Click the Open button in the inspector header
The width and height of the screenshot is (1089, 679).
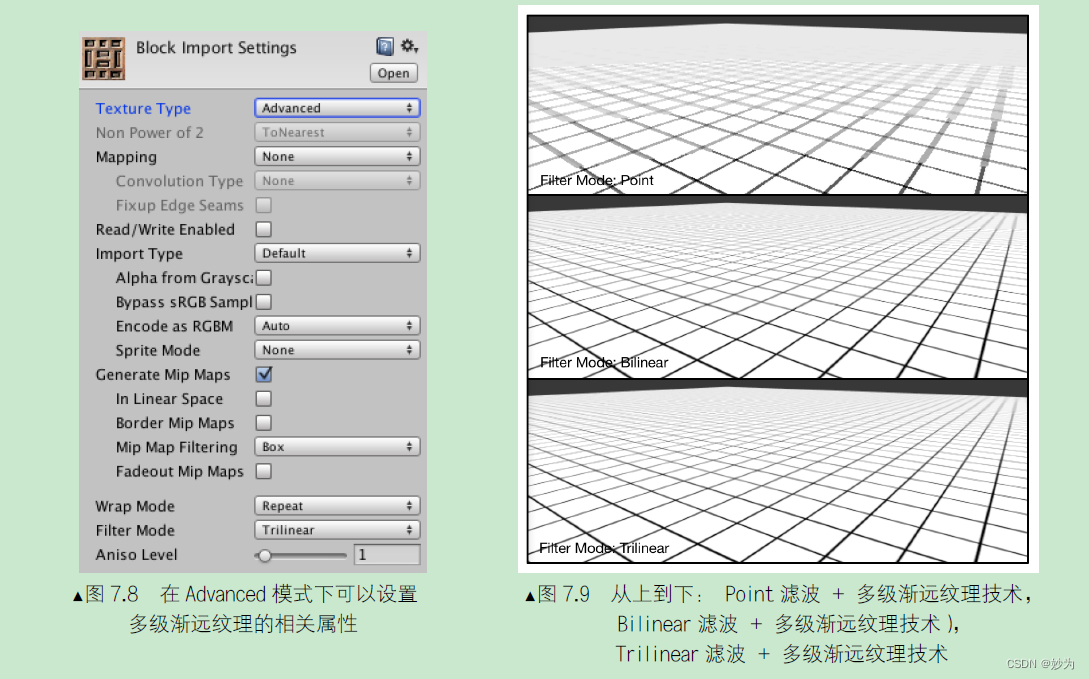[393, 72]
